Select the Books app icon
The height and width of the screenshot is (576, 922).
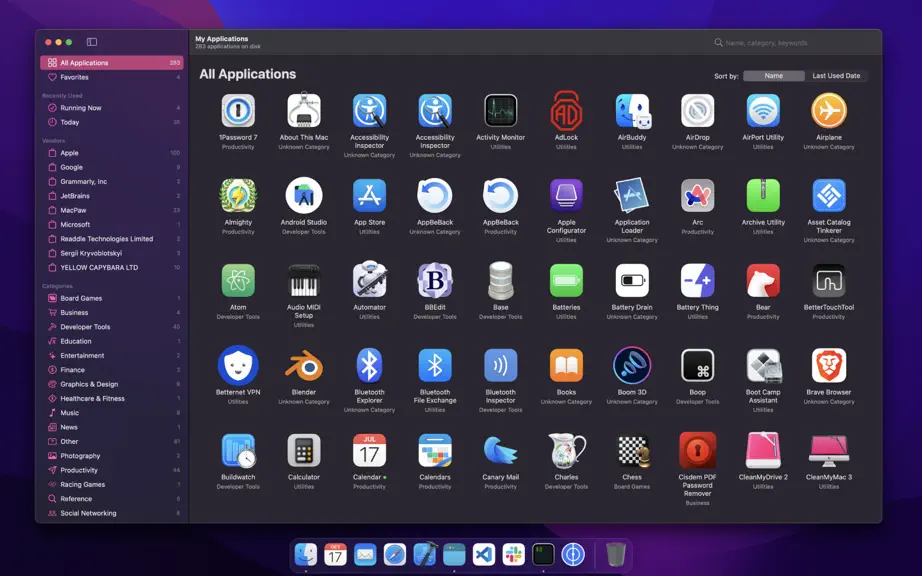click(566, 366)
